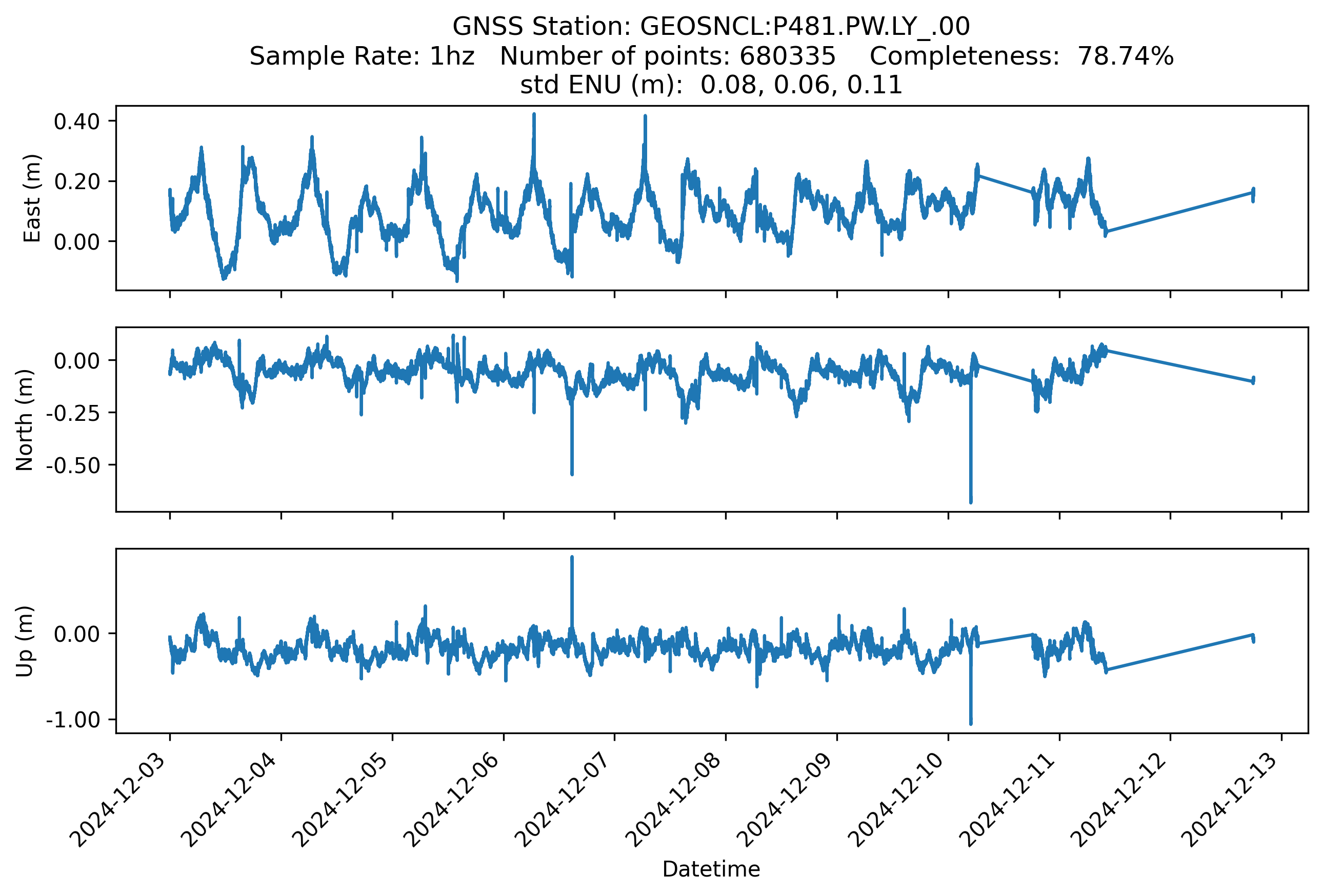The image size is (1323, 896).
Task: Click the 0.20 tick on East axis
Action: point(77,182)
